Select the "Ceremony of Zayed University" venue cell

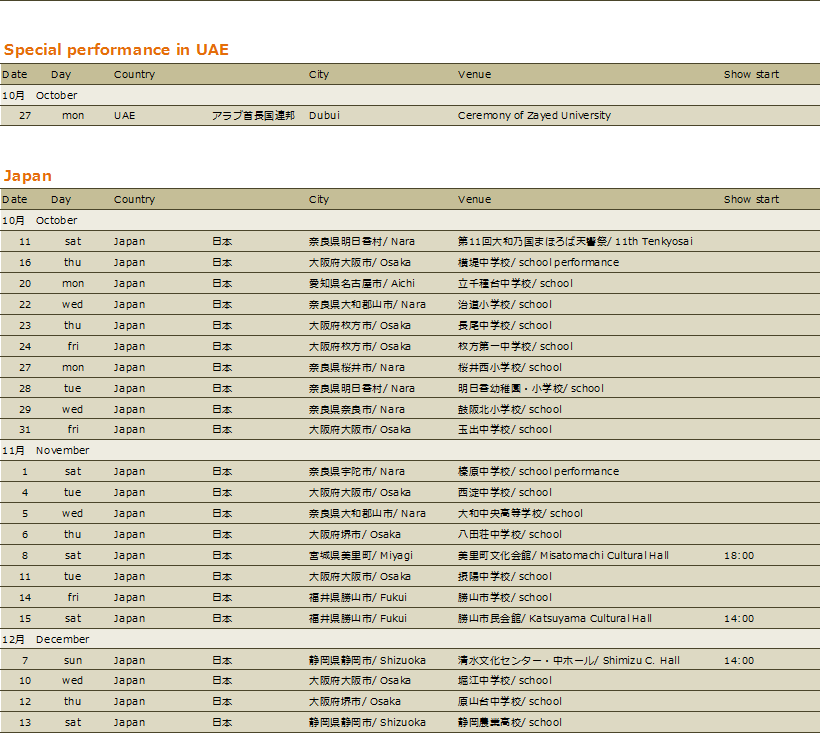coord(534,116)
